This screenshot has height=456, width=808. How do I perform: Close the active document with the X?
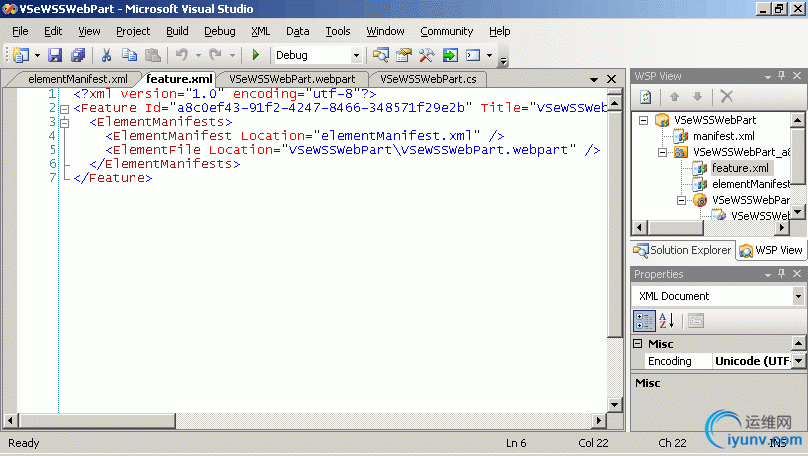point(612,79)
